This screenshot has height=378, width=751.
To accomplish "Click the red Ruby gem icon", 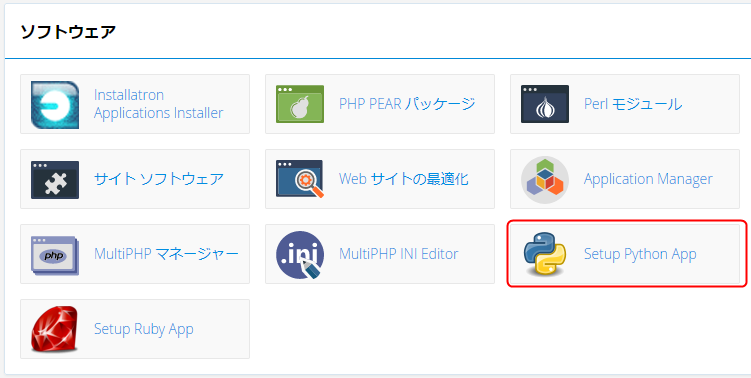I will [x=55, y=329].
